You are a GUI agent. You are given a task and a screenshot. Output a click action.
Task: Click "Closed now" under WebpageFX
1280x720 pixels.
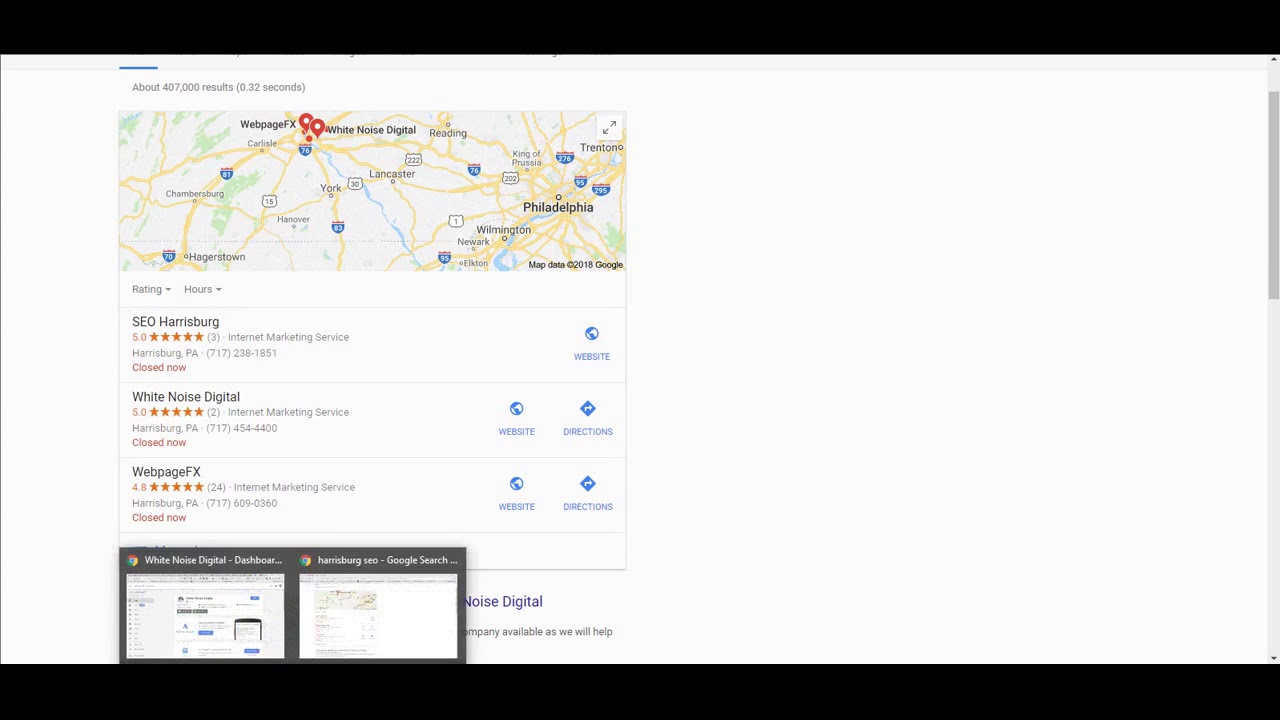[159, 518]
